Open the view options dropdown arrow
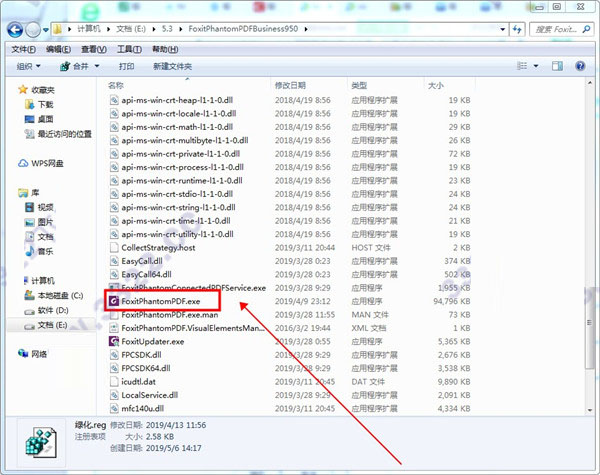 point(536,66)
